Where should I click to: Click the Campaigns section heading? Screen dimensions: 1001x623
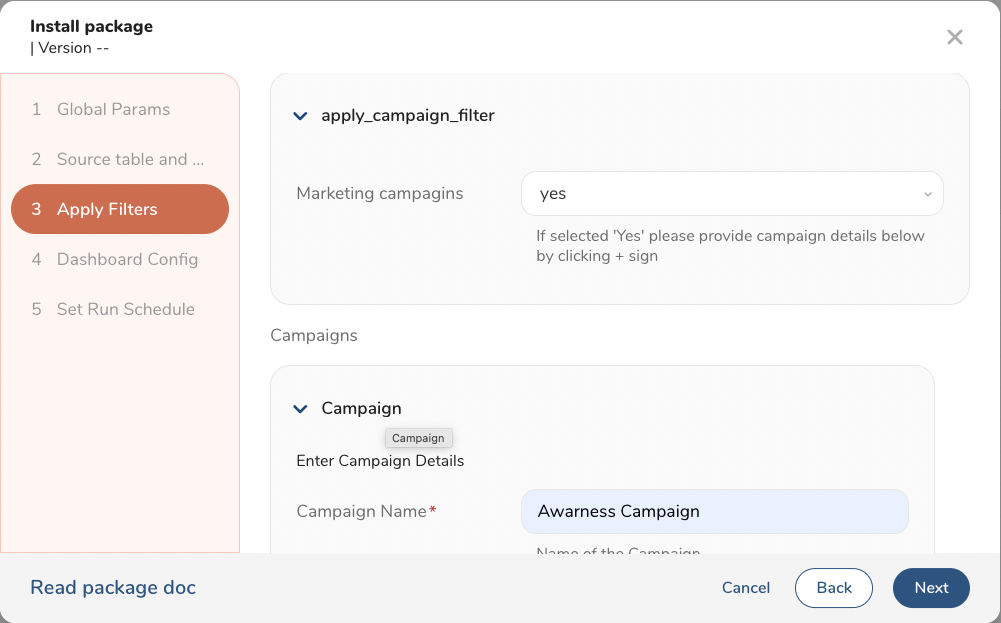[314, 335]
